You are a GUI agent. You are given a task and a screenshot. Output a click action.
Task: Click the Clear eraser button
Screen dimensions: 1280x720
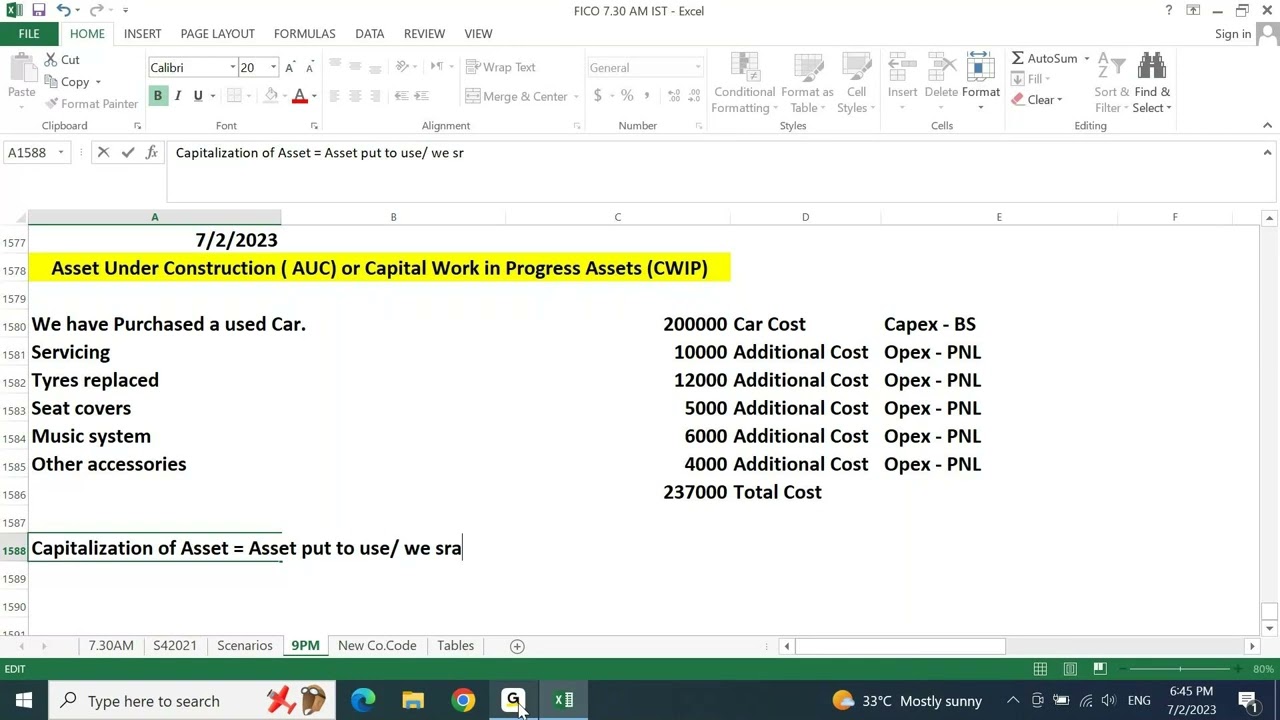tap(1036, 100)
